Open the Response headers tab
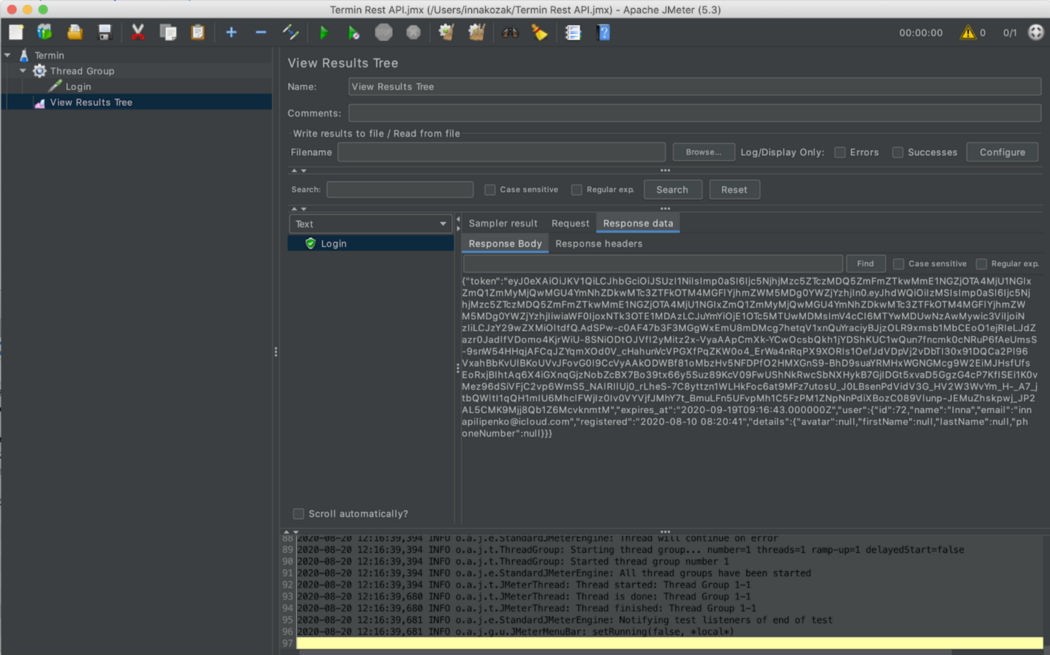The width and height of the screenshot is (1050, 655). point(599,244)
